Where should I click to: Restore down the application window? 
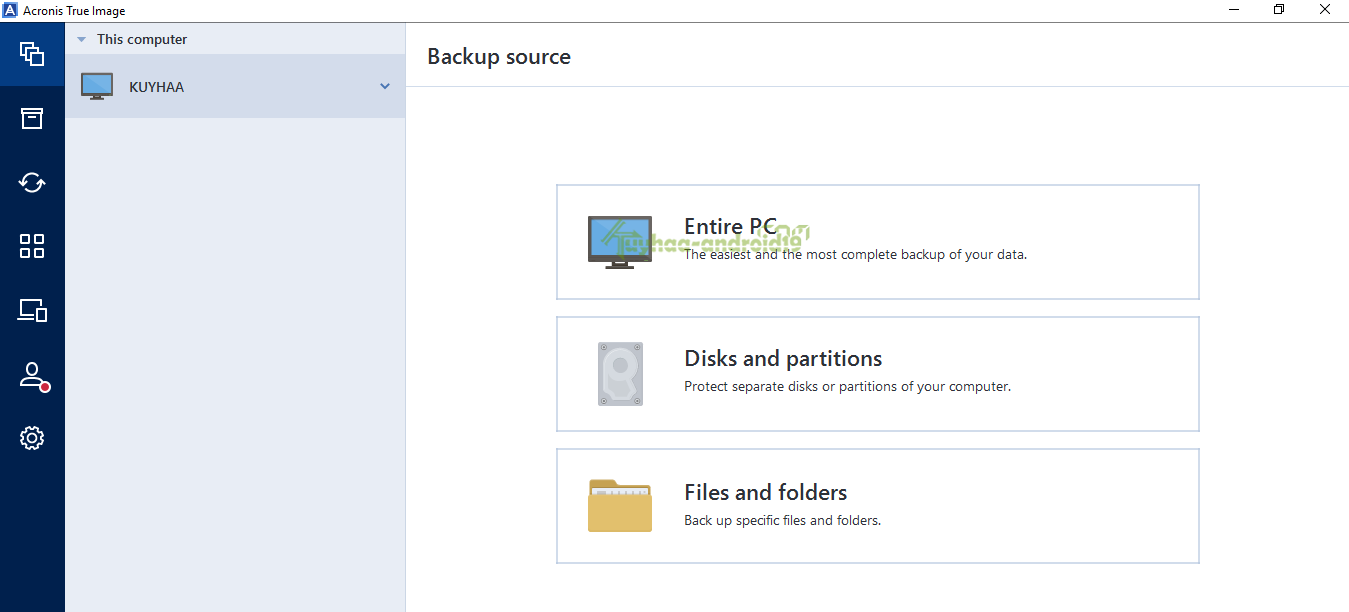point(1279,10)
